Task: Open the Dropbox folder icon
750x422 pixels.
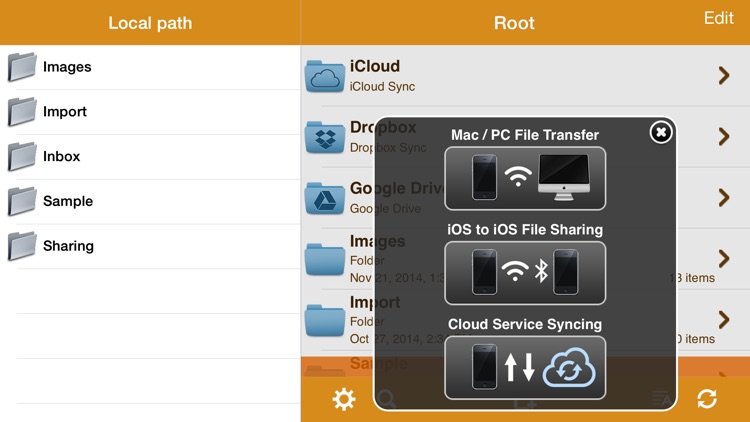Action: (325, 137)
